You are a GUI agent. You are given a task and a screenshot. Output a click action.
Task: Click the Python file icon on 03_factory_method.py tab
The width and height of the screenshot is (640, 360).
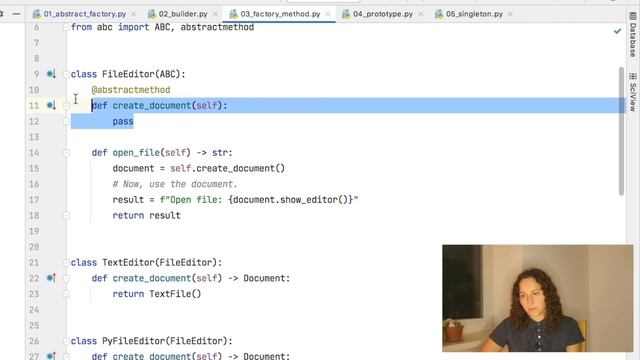(233, 14)
